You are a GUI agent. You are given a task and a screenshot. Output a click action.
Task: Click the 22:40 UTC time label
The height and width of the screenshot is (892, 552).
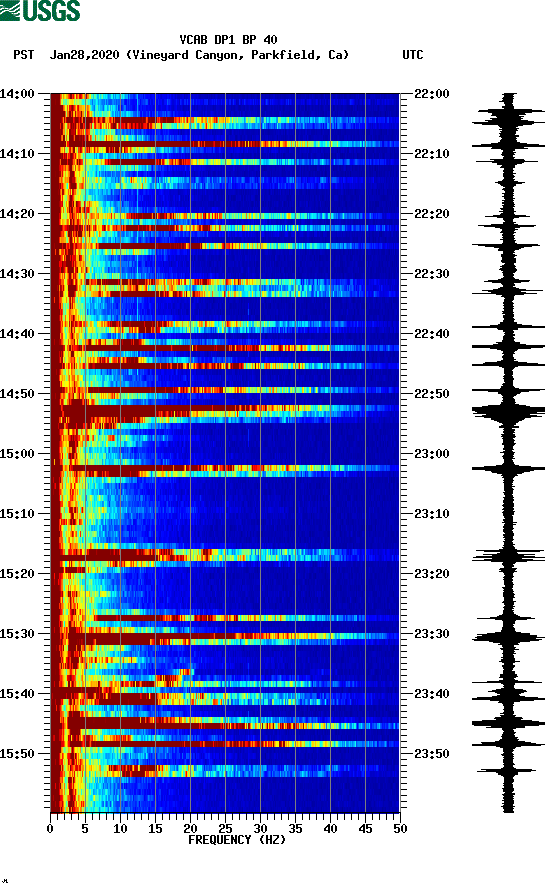pos(432,334)
